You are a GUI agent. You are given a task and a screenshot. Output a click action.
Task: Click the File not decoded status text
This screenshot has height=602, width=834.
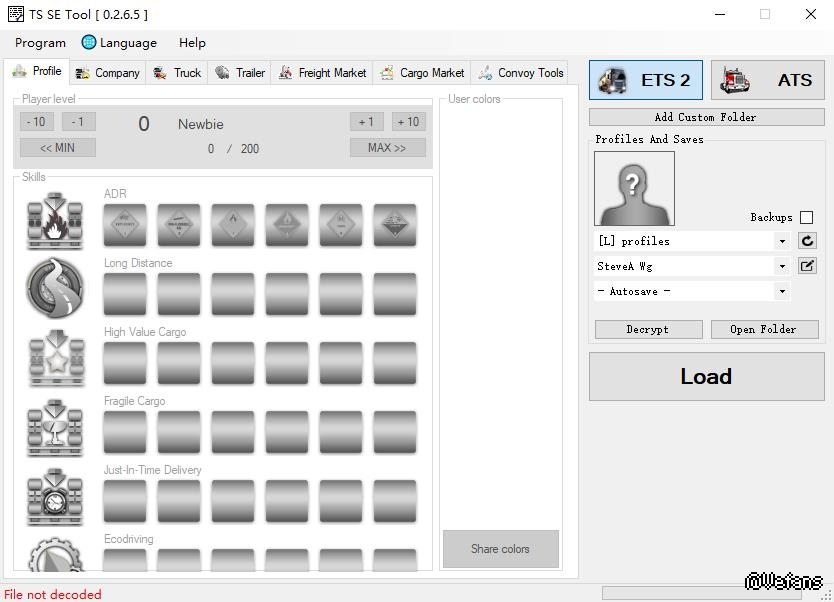[53, 594]
